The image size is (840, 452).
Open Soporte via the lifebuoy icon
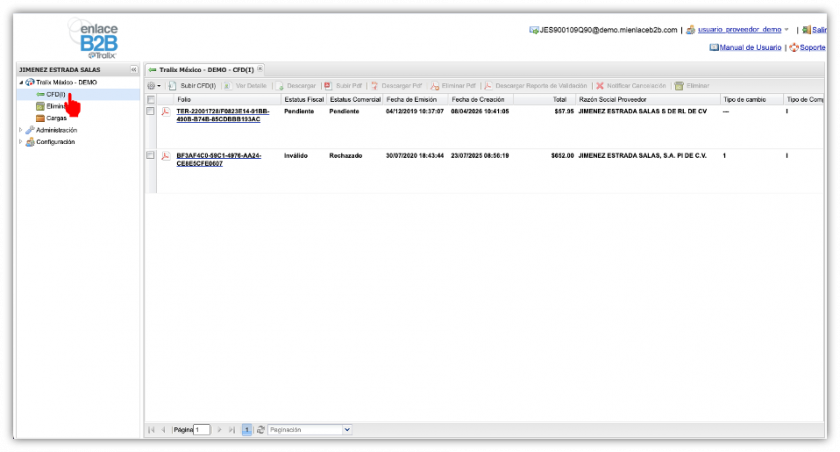[793, 47]
